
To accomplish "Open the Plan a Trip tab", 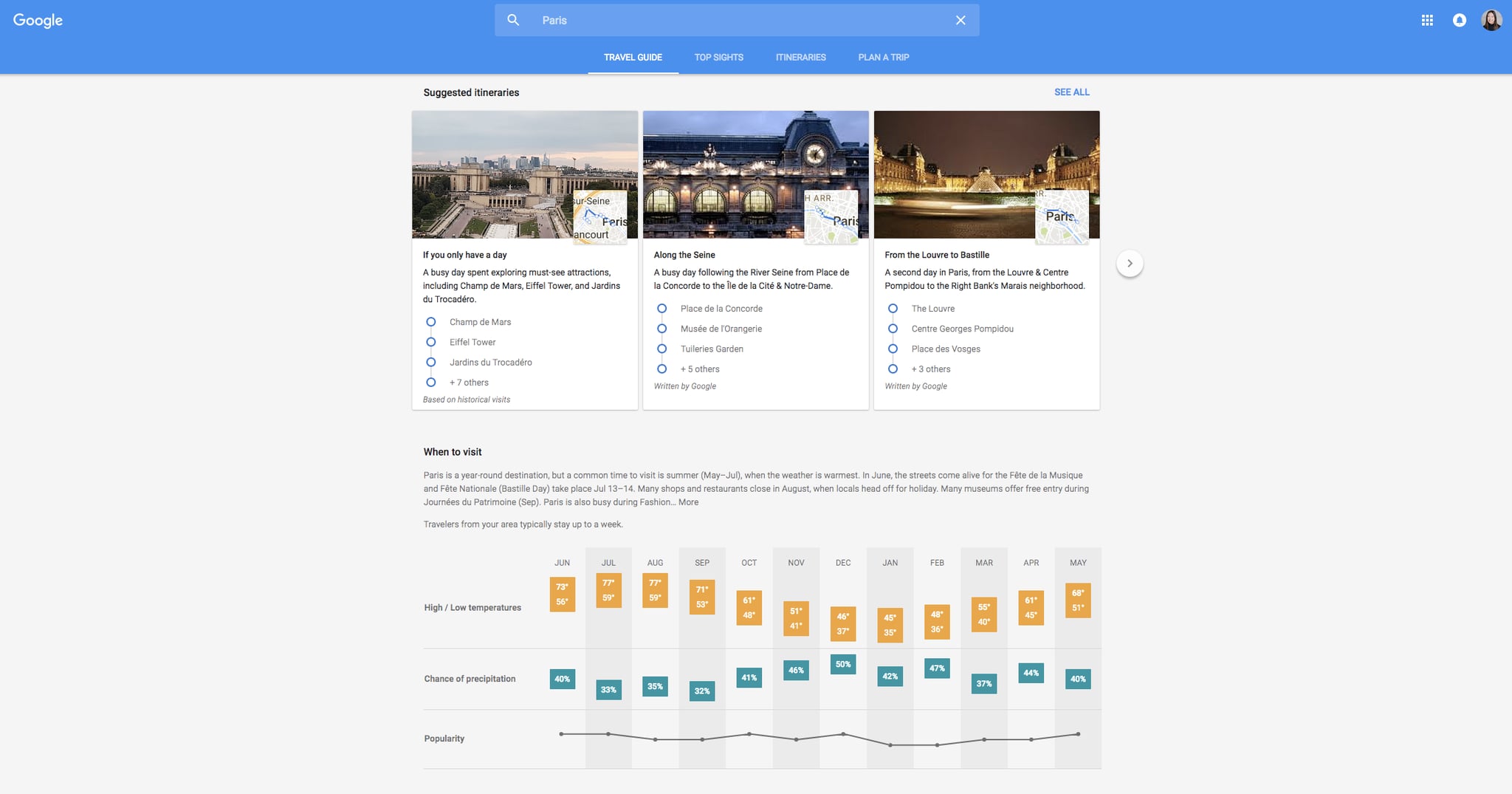I will coord(884,57).
